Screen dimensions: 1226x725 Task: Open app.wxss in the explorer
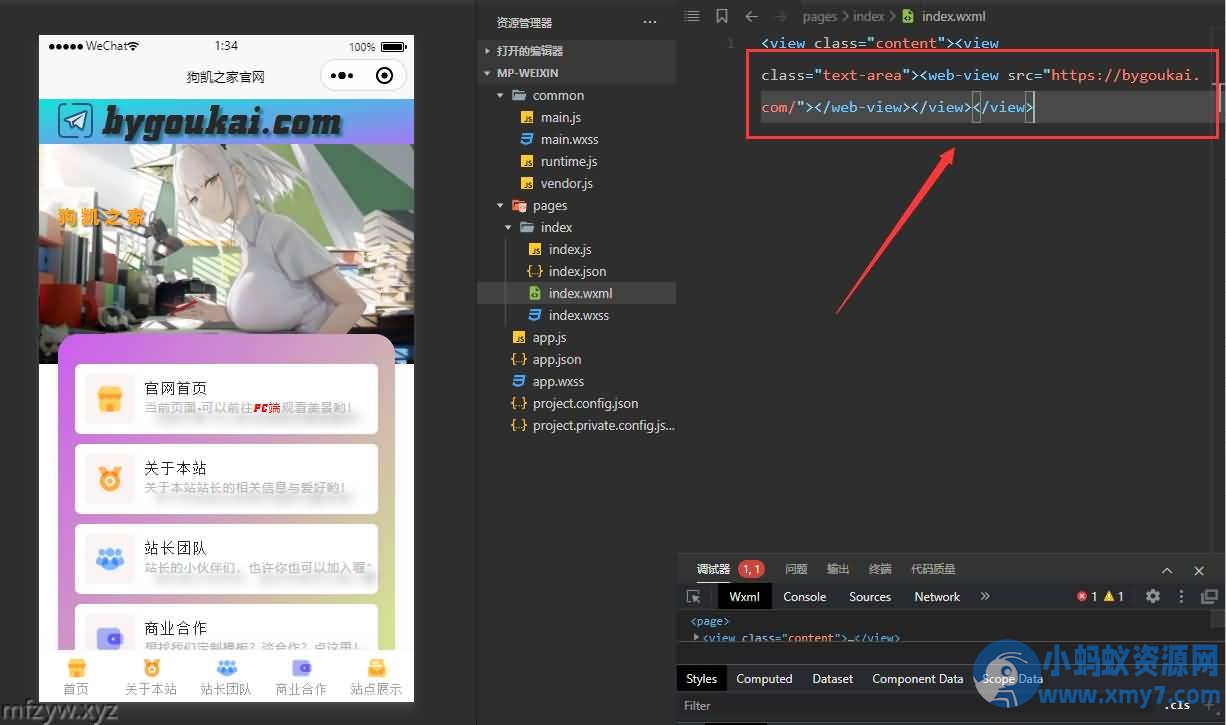click(x=558, y=381)
